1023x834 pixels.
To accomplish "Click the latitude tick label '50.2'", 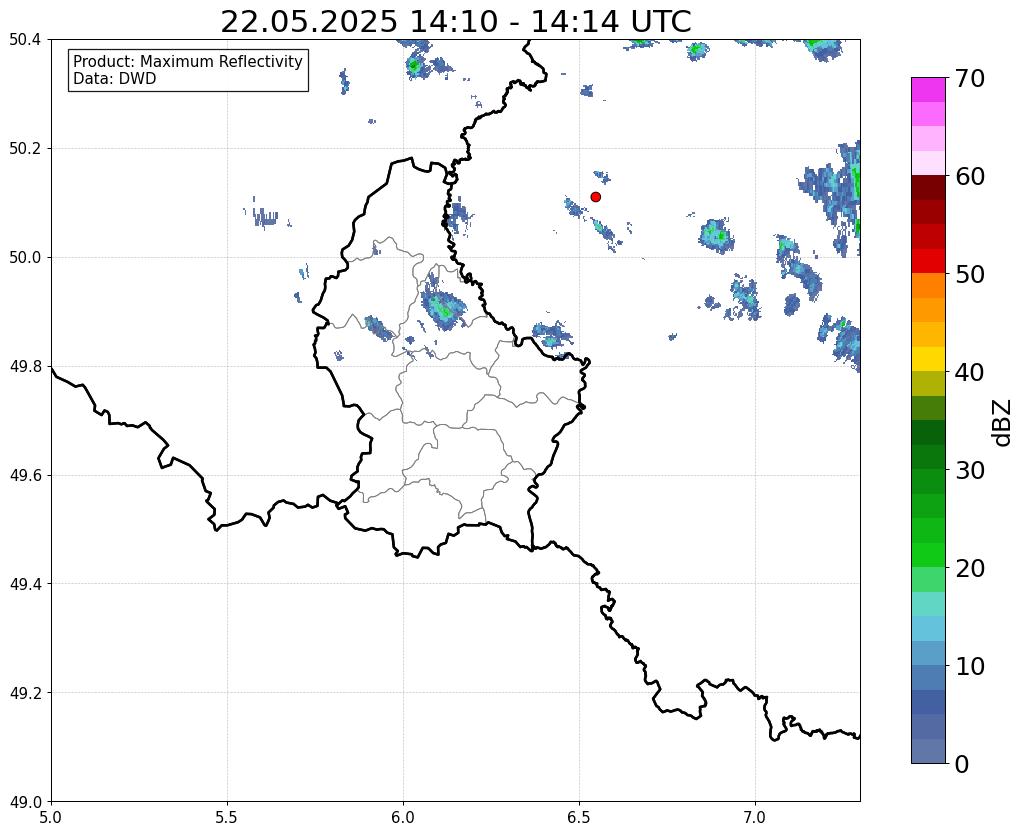I will pyautogui.click(x=25, y=149).
